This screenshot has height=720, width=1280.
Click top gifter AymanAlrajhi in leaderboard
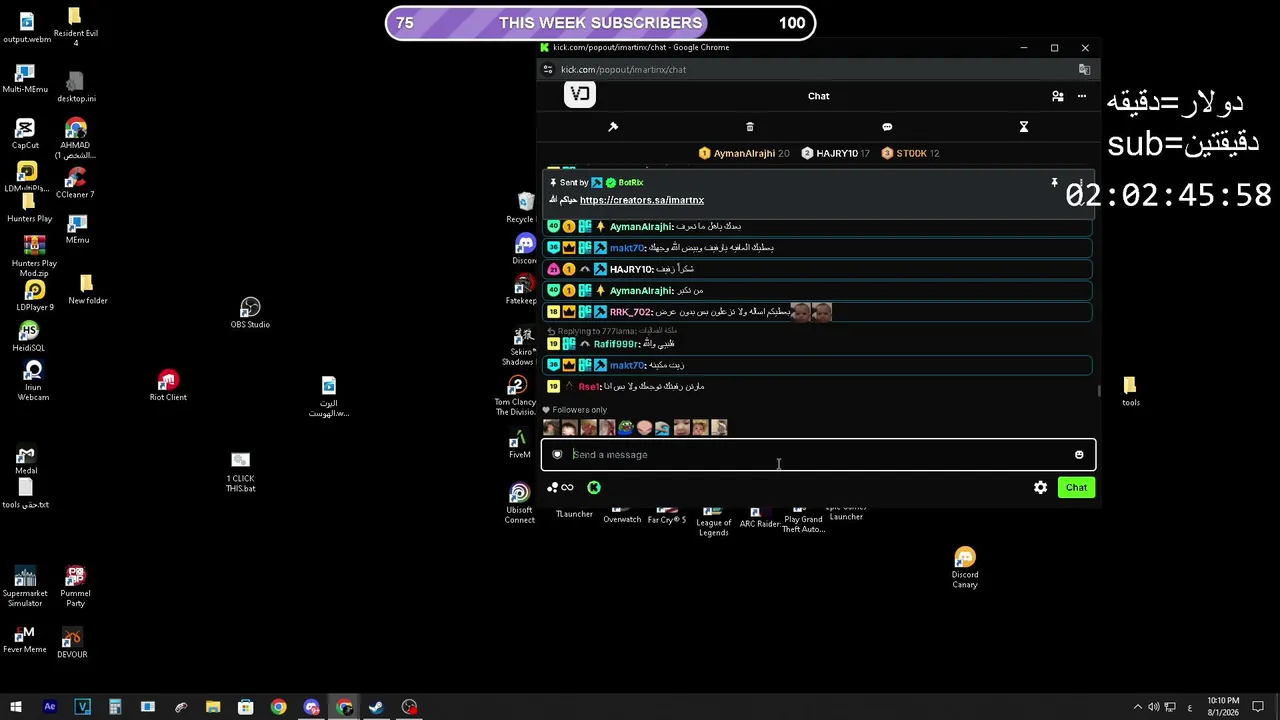(x=744, y=153)
